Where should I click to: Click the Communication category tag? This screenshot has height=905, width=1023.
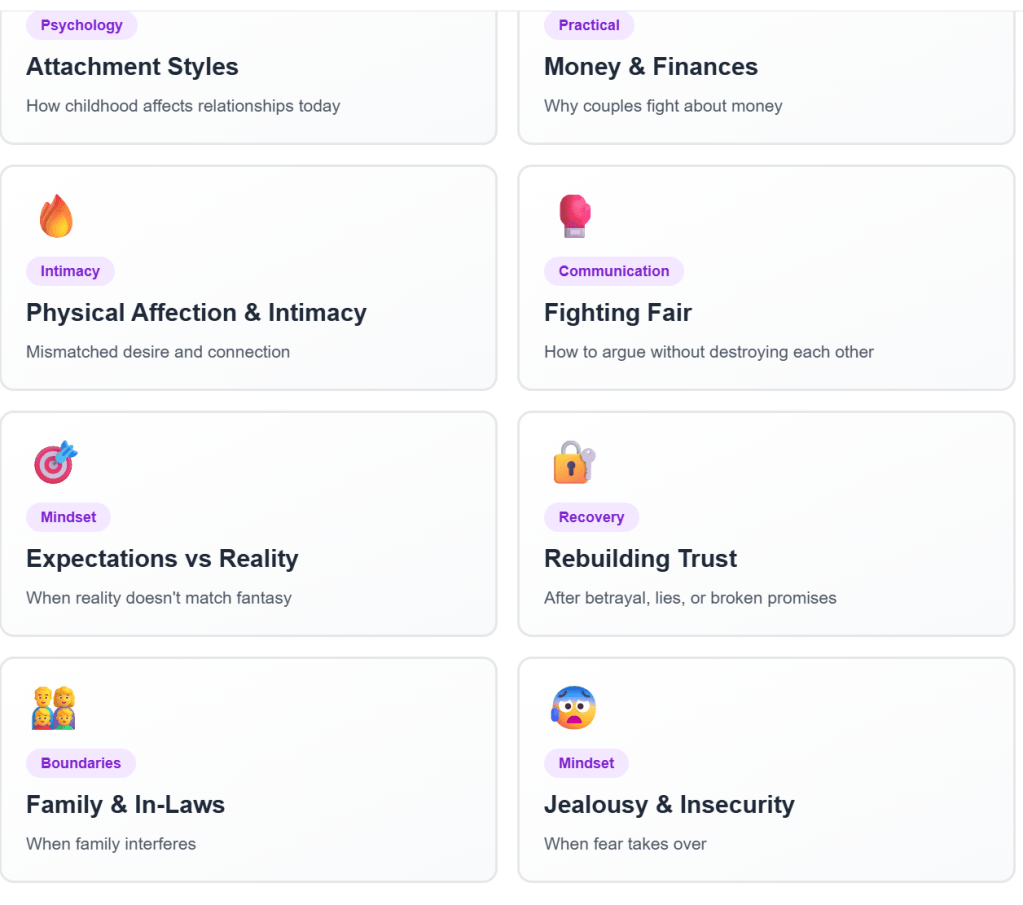click(x=614, y=271)
